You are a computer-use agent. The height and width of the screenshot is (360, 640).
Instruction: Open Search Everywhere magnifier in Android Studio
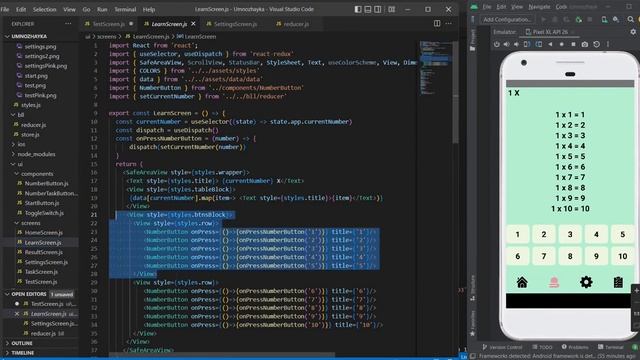[631, 19]
